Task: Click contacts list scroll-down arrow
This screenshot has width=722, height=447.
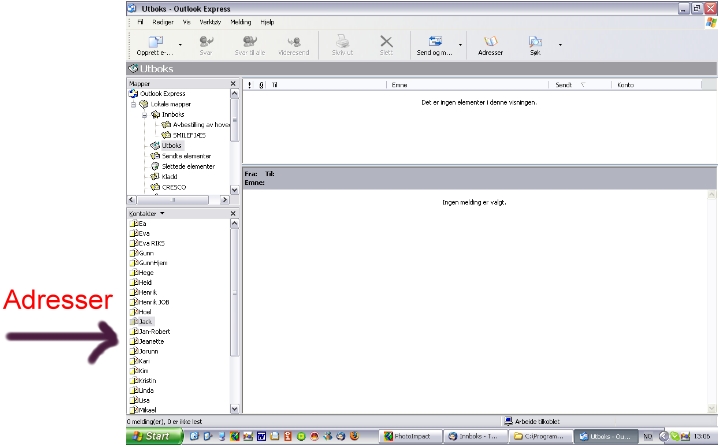Action: pos(234,409)
